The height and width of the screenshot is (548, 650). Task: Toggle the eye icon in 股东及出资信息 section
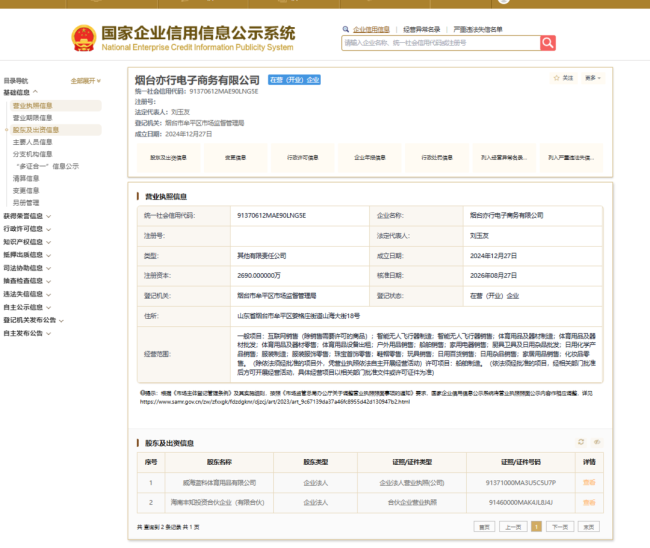[x=597, y=442]
